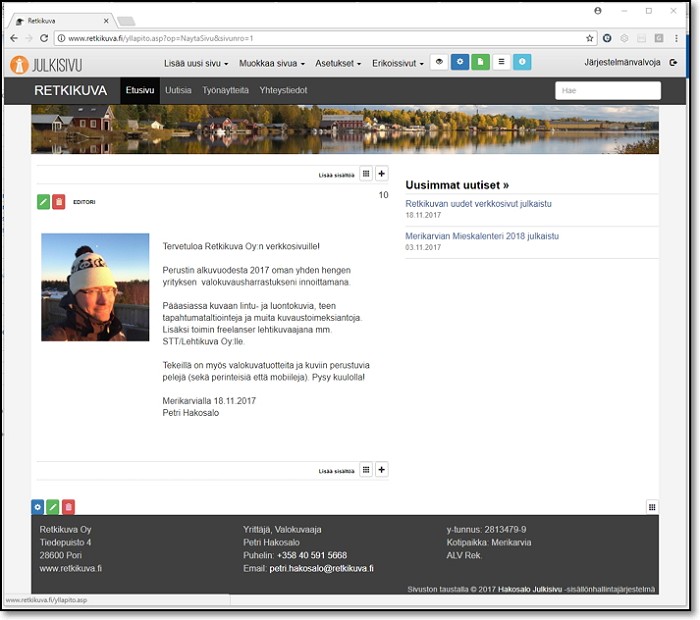Click the 'y-tunnus: 2813479-9' footer text

(x=486, y=529)
